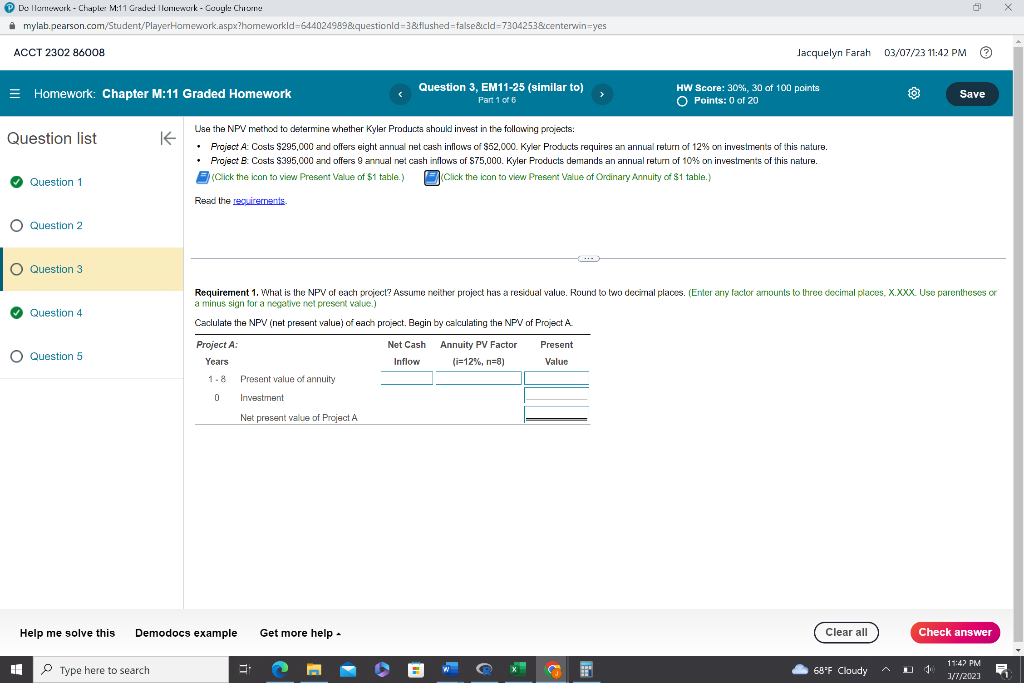This screenshot has height=683, width=1024.
Task: Click the Investment present value field
Action: click(x=556, y=395)
